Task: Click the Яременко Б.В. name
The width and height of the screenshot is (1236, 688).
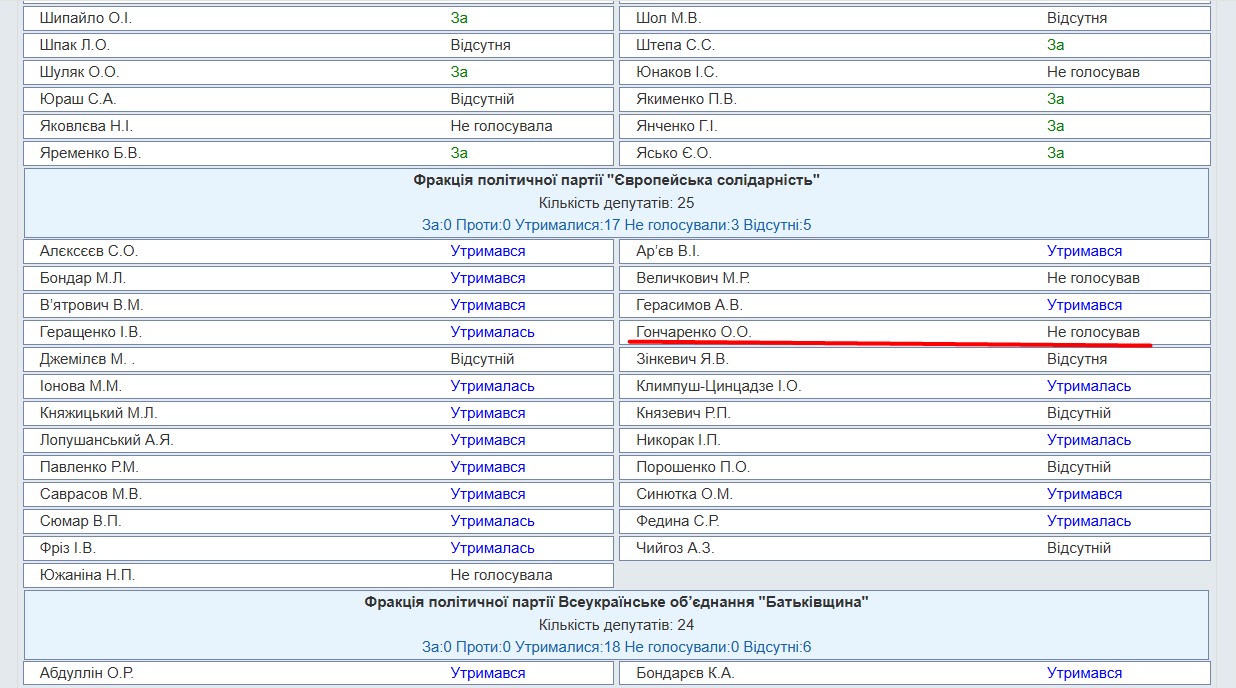Action: pos(90,153)
